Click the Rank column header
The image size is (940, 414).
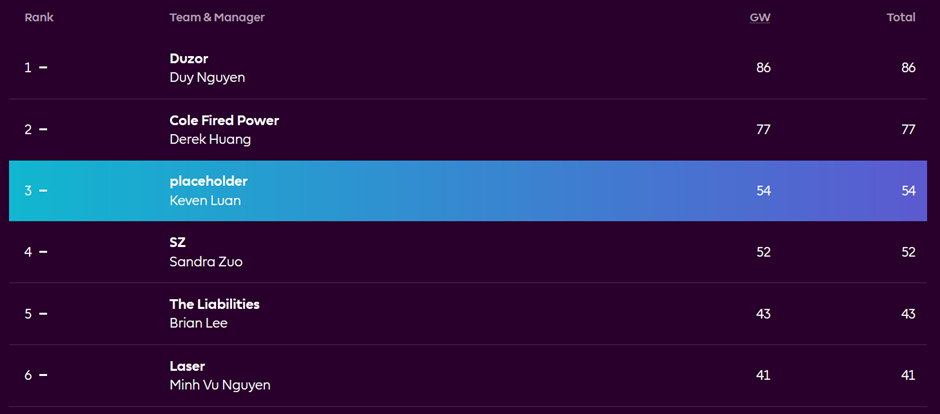click(39, 18)
